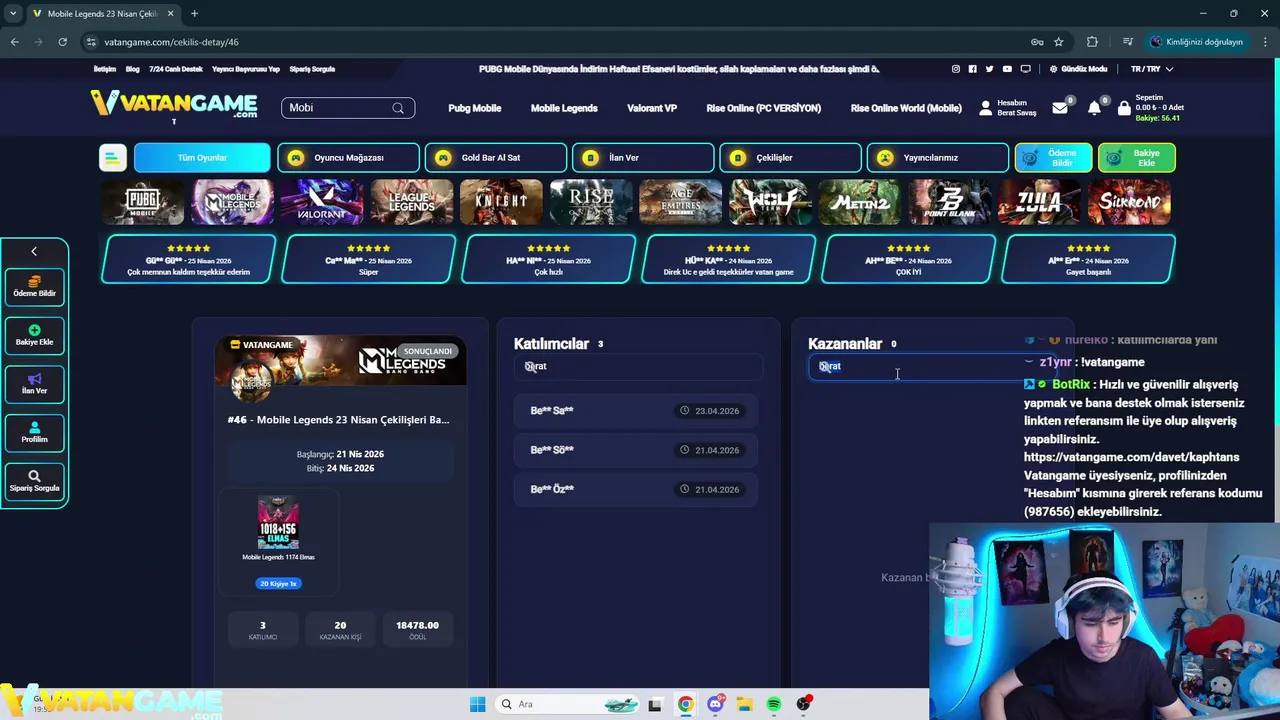1280x720 pixels.
Task: Select the Tüm Oyunlar tab
Action: click(x=202, y=158)
